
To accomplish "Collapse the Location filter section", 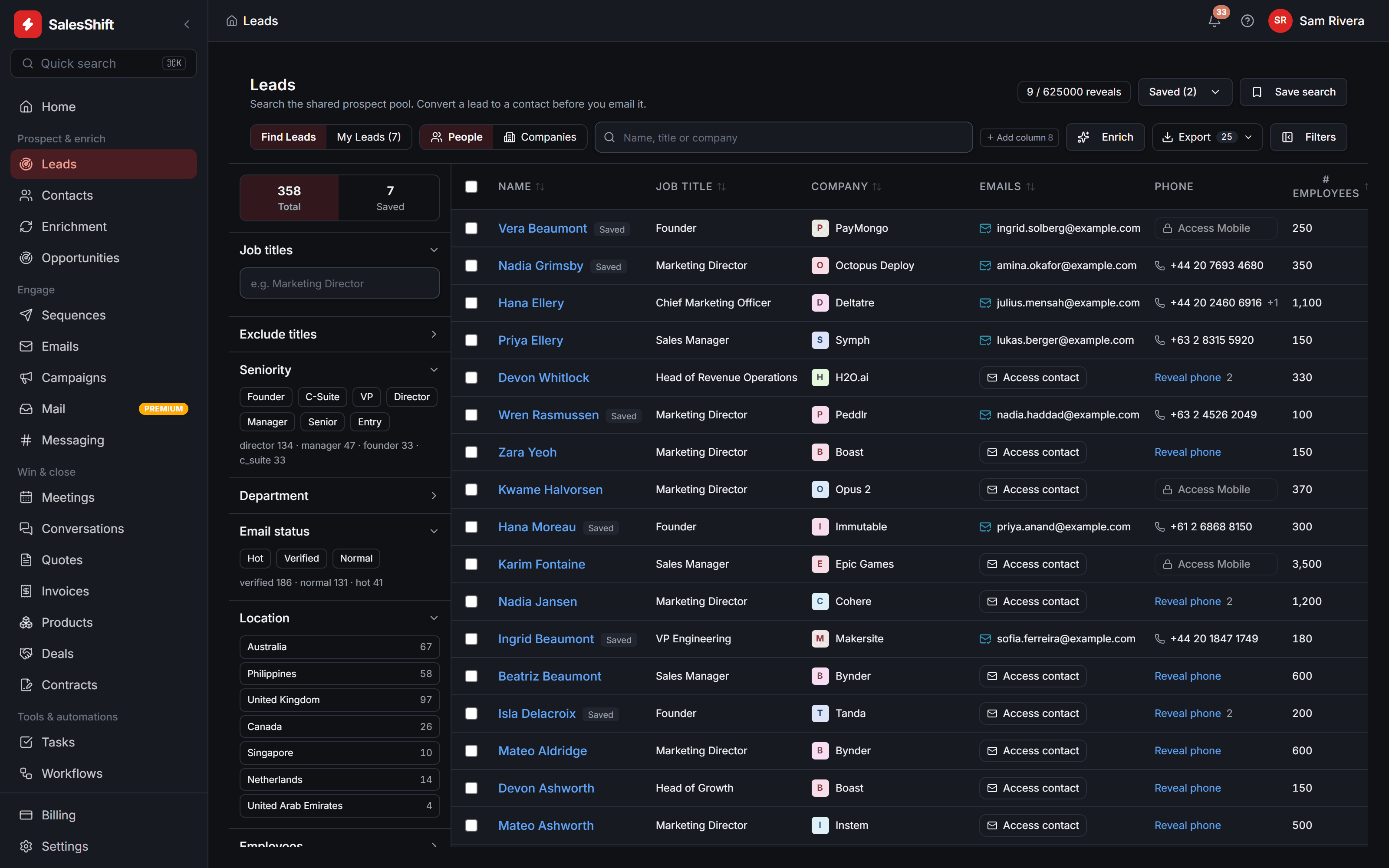I will (x=434, y=618).
